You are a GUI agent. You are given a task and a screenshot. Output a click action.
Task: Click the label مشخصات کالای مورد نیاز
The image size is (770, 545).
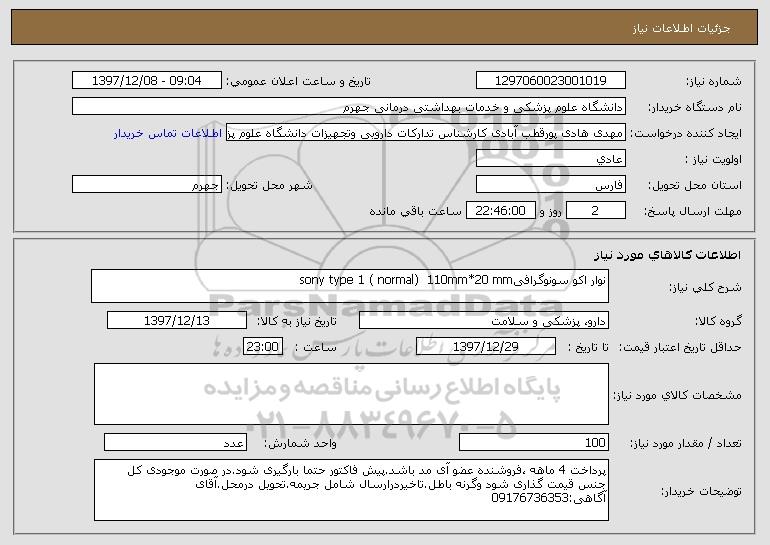click(x=678, y=395)
